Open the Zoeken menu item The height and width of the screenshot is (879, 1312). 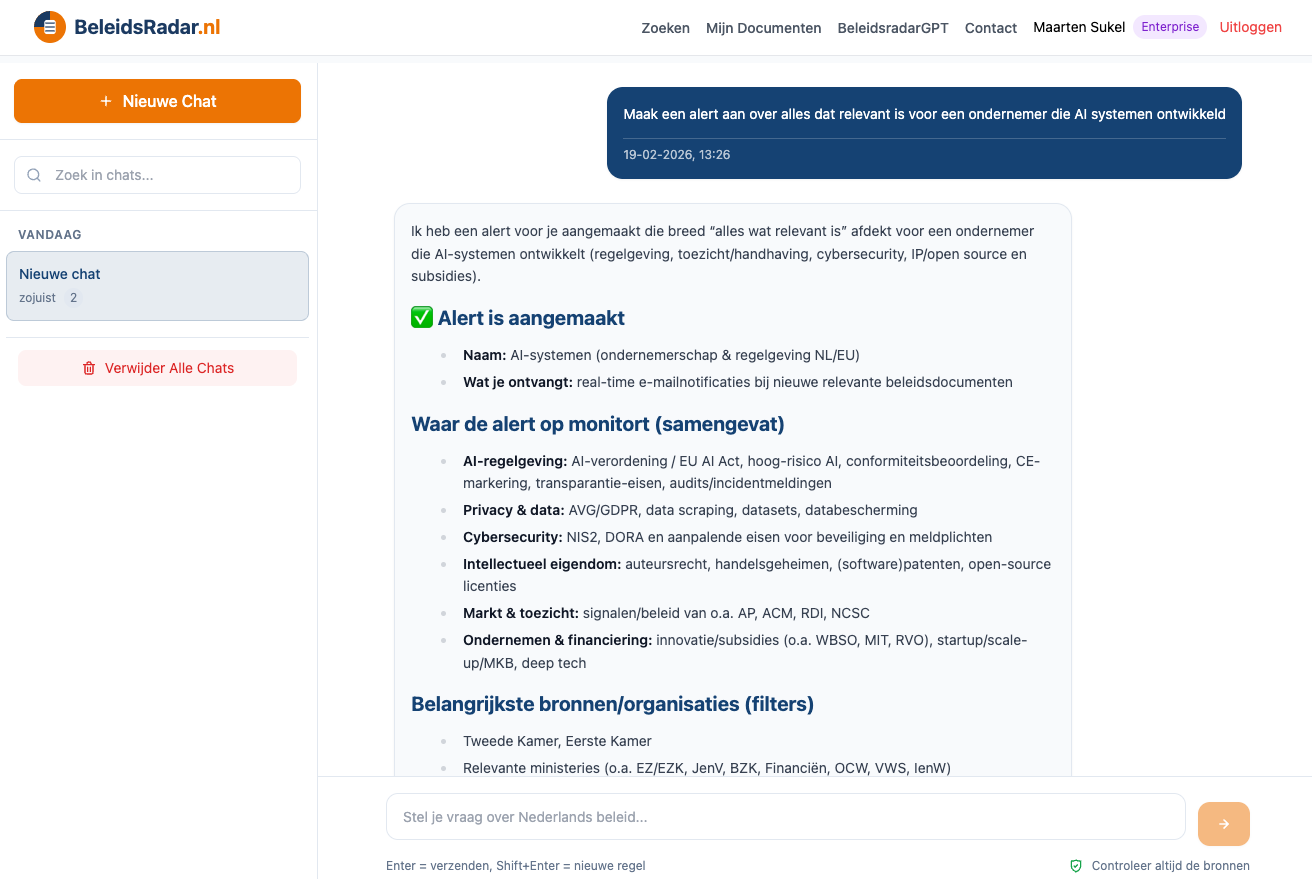click(665, 28)
